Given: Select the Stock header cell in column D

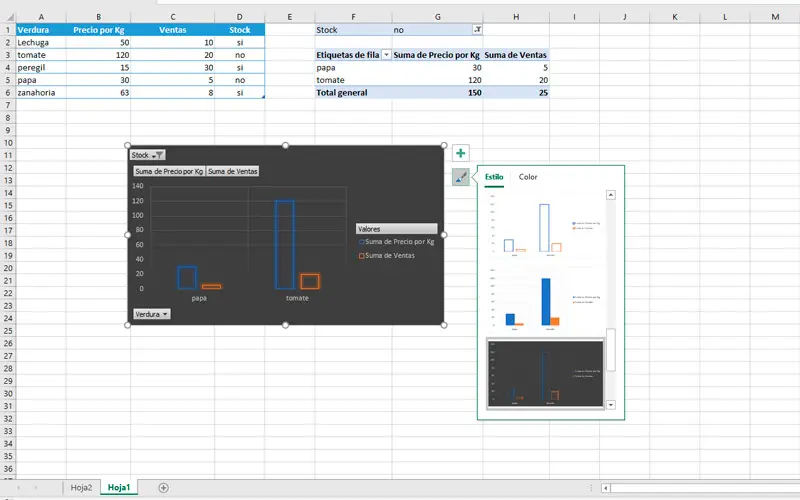Looking at the screenshot, I should coord(239,30).
